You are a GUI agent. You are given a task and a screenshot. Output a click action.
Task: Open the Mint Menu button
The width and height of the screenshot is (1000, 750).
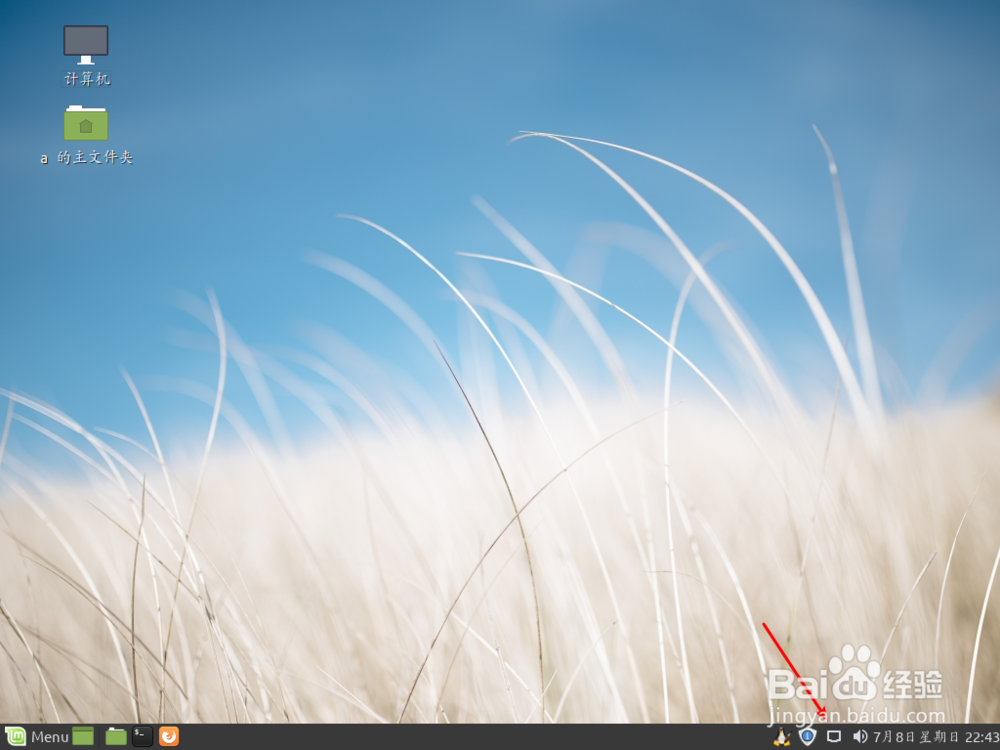click(36, 737)
